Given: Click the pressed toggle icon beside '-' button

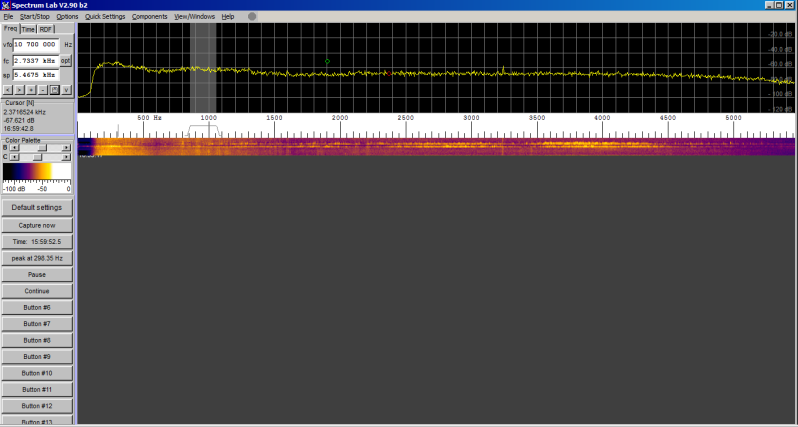Looking at the screenshot, I should 54,90.
